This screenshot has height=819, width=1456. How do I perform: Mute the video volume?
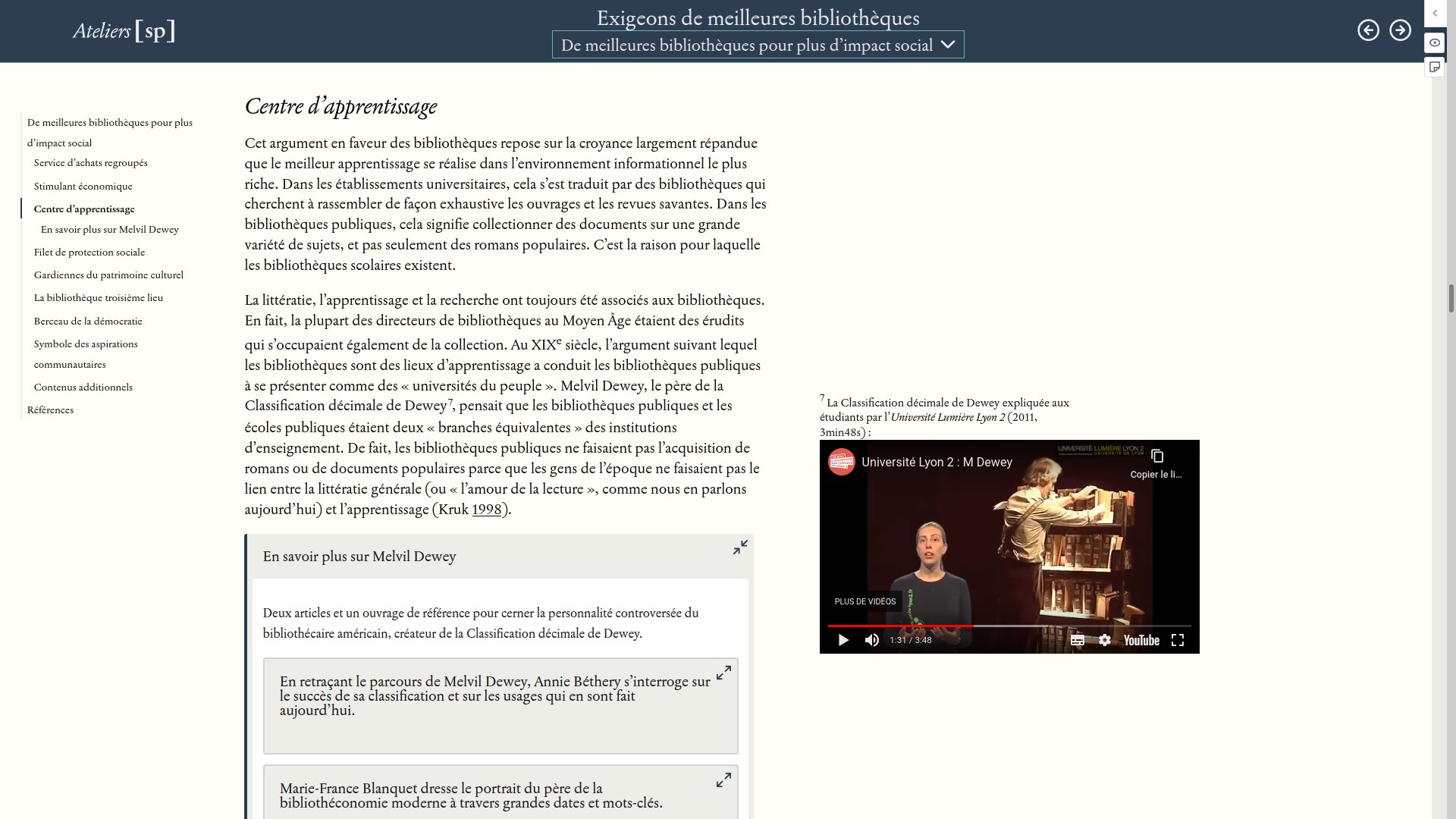point(872,640)
